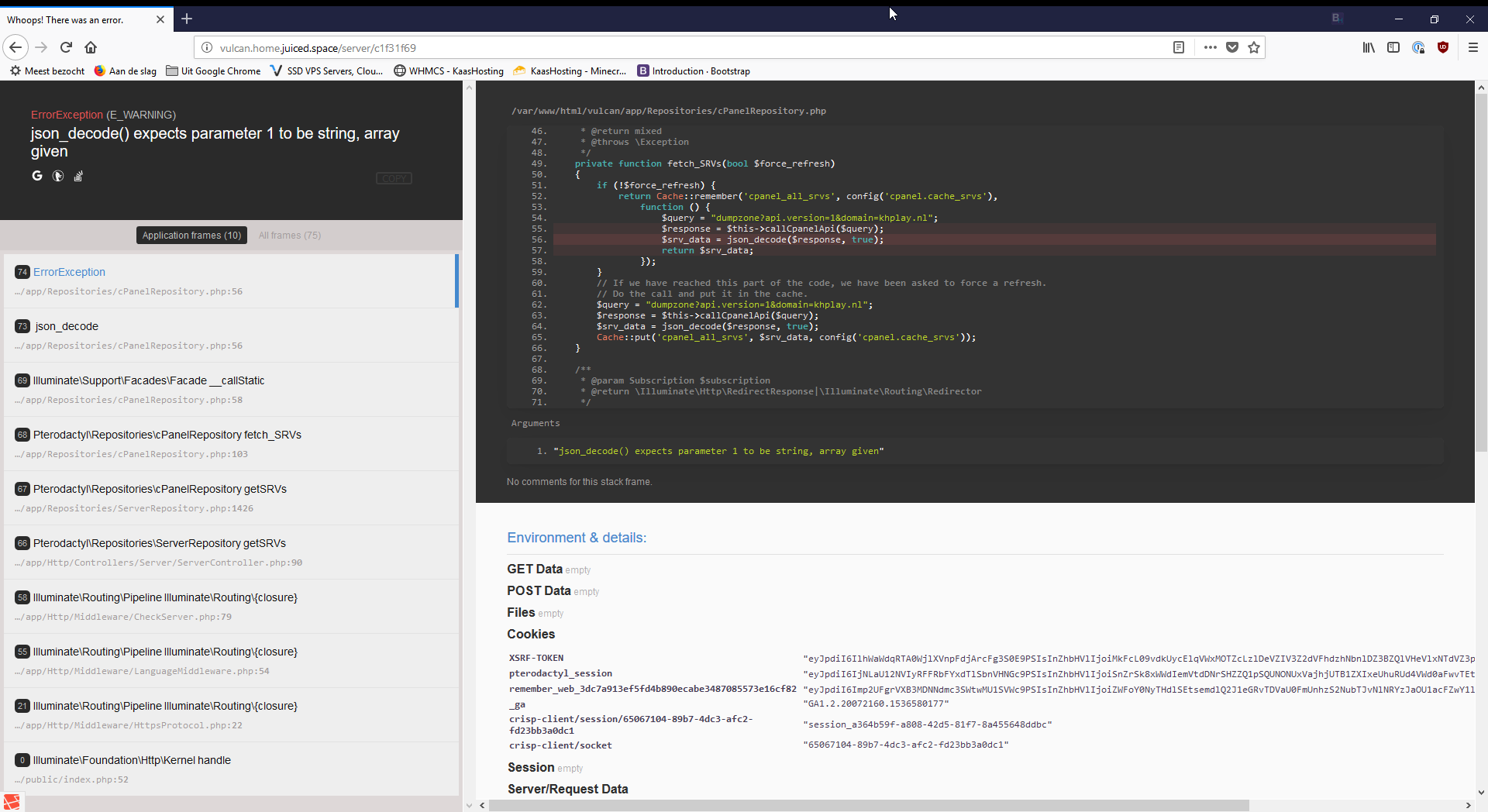Click the horizontal scrollbar at bottom
Viewport: 1488px width, 812px height.
868,805
